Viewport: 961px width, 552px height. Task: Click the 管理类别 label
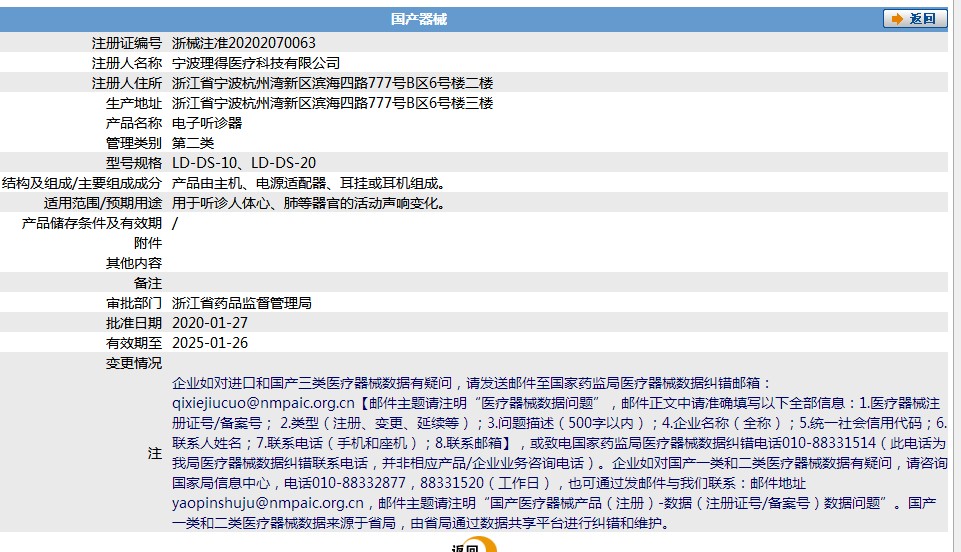pos(134,143)
